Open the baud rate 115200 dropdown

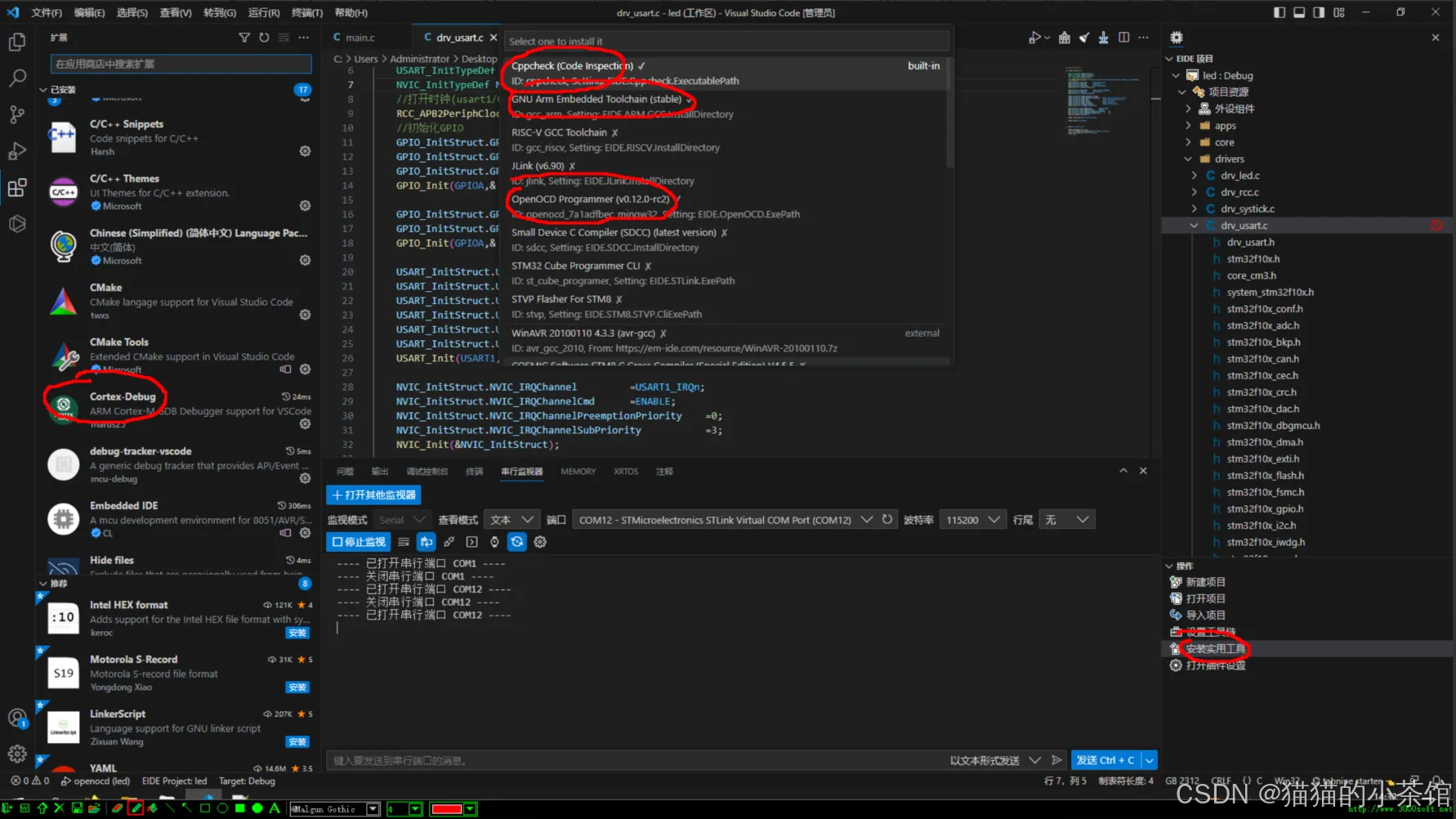[972, 520]
